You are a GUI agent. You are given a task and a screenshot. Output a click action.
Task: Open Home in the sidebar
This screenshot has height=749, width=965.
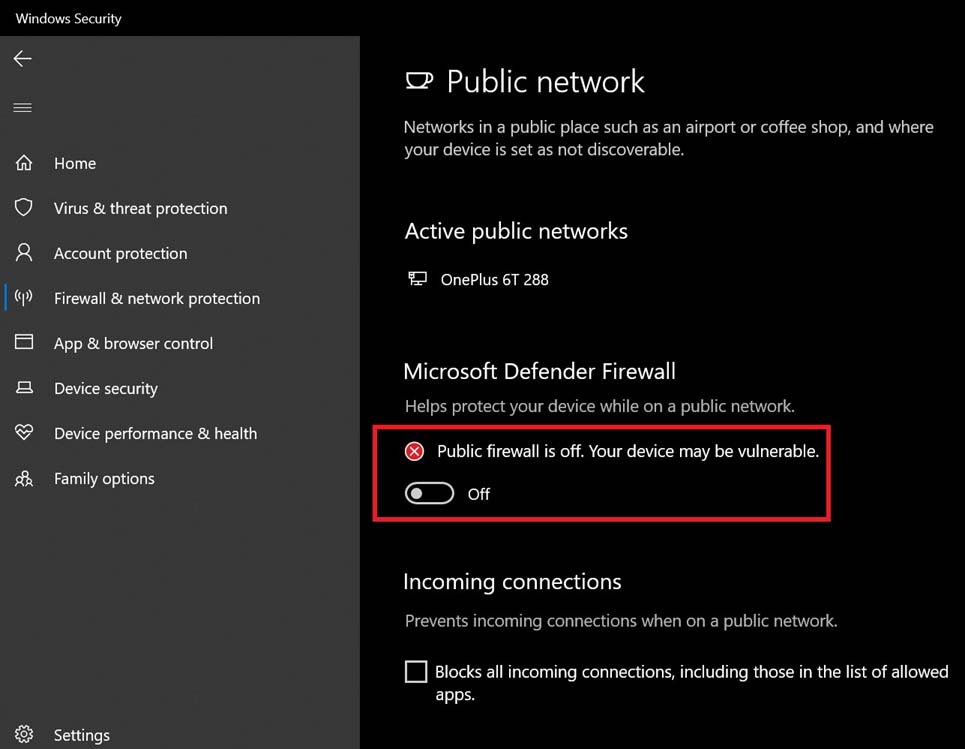(x=180, y=163)
